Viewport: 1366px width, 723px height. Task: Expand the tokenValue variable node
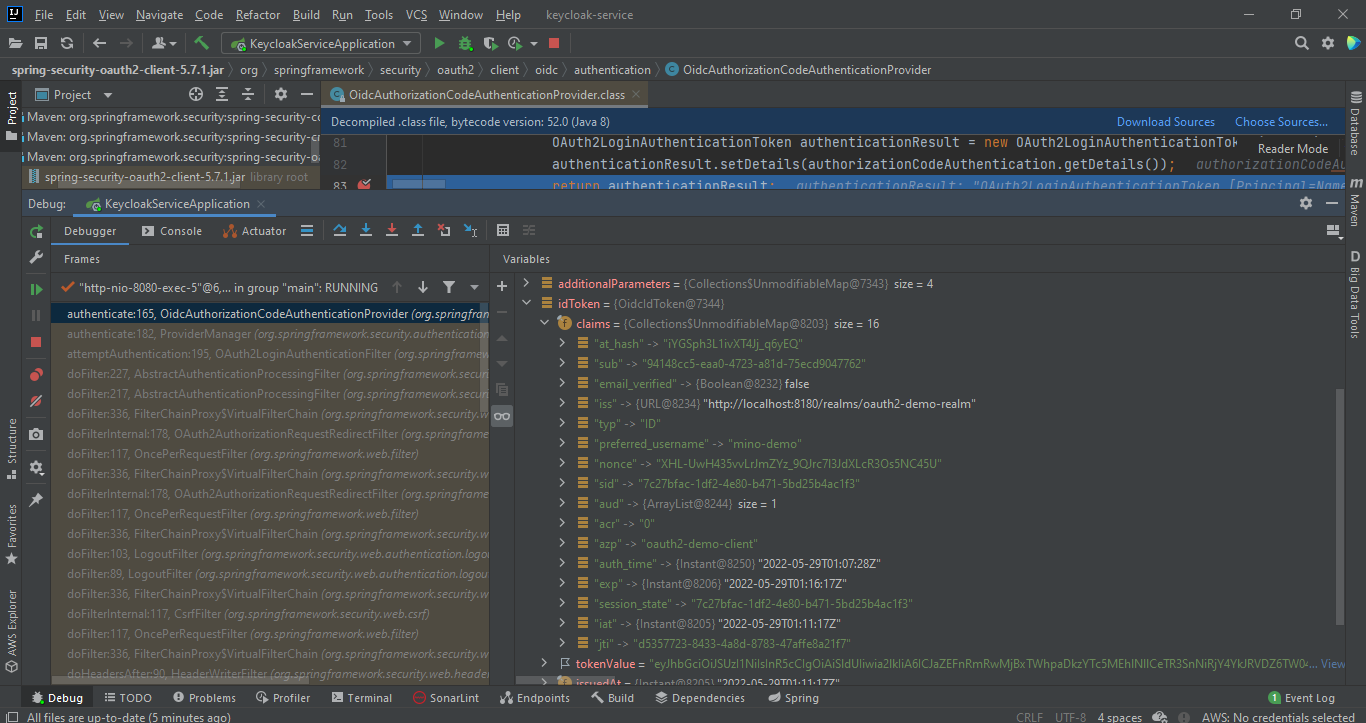[x=545, y=663]
